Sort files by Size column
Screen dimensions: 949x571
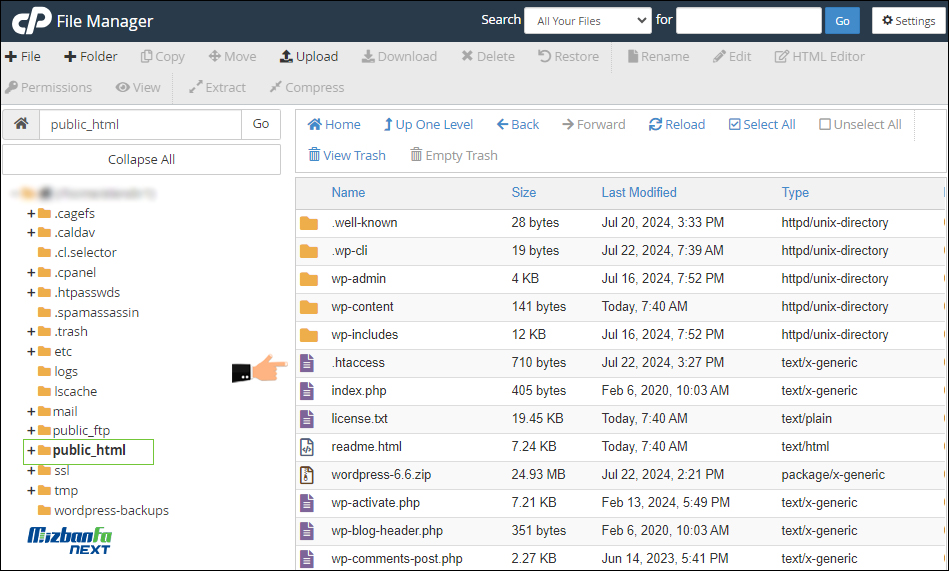click(x=524, y=193)
